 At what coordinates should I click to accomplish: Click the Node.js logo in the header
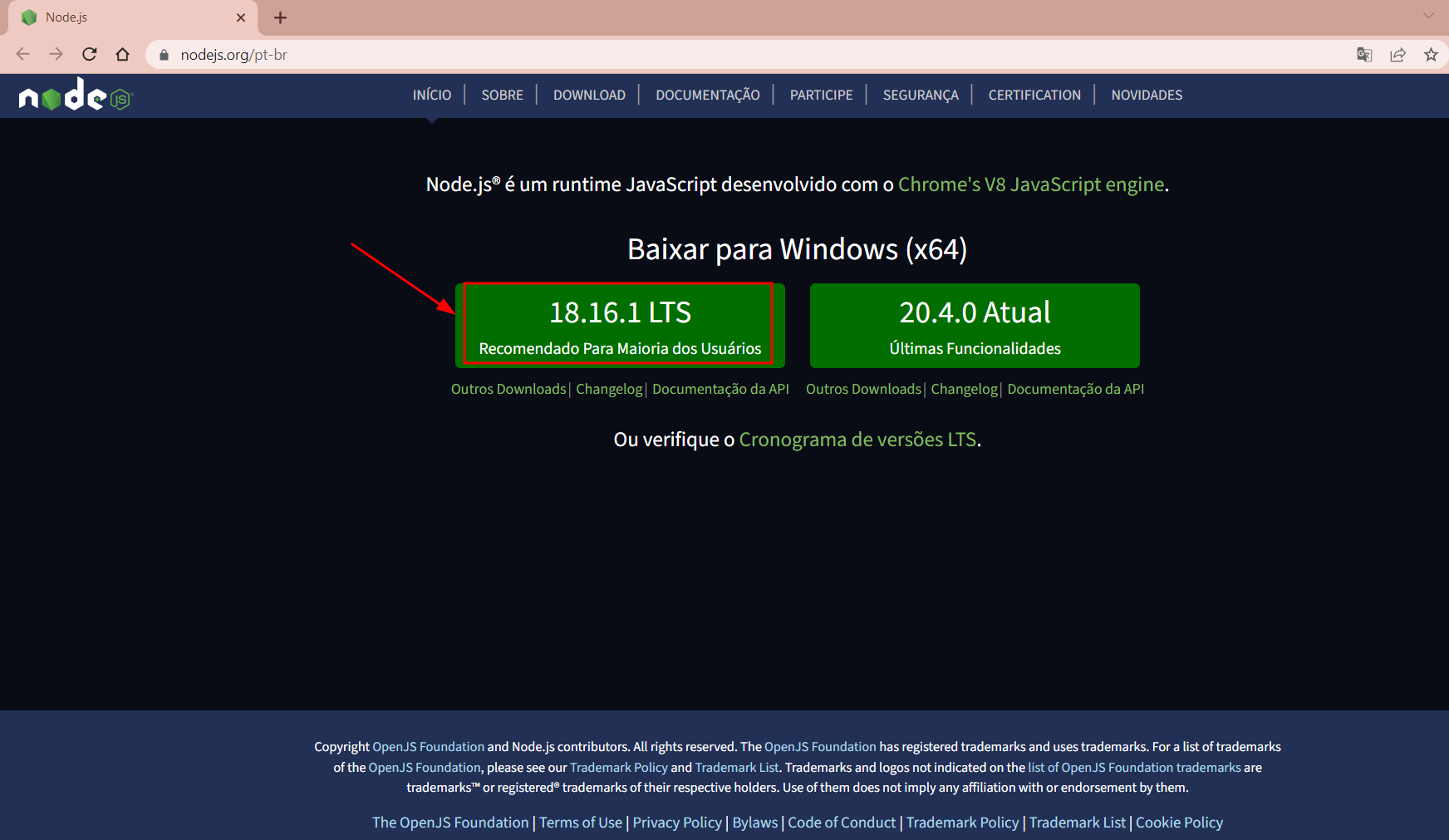pyautogui.click(x=76, y=96)
